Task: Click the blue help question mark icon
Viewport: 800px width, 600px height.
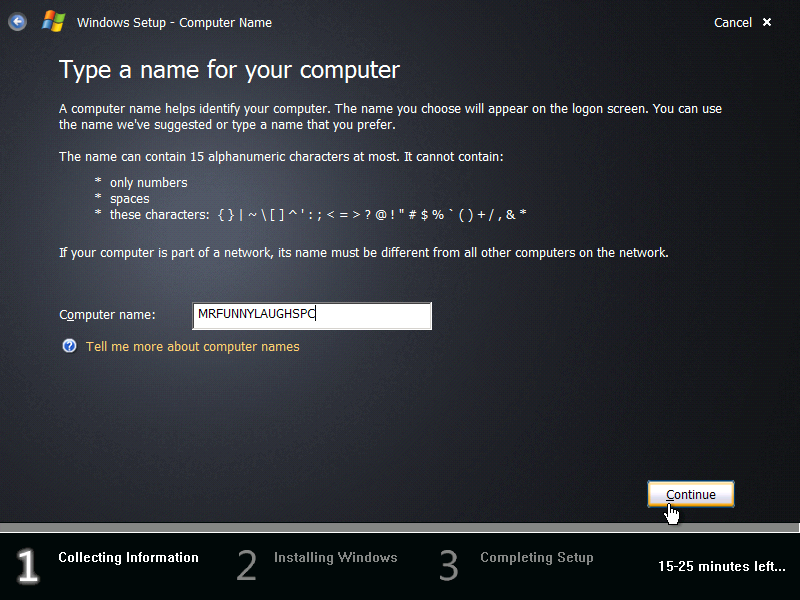Action: point(69,346)
